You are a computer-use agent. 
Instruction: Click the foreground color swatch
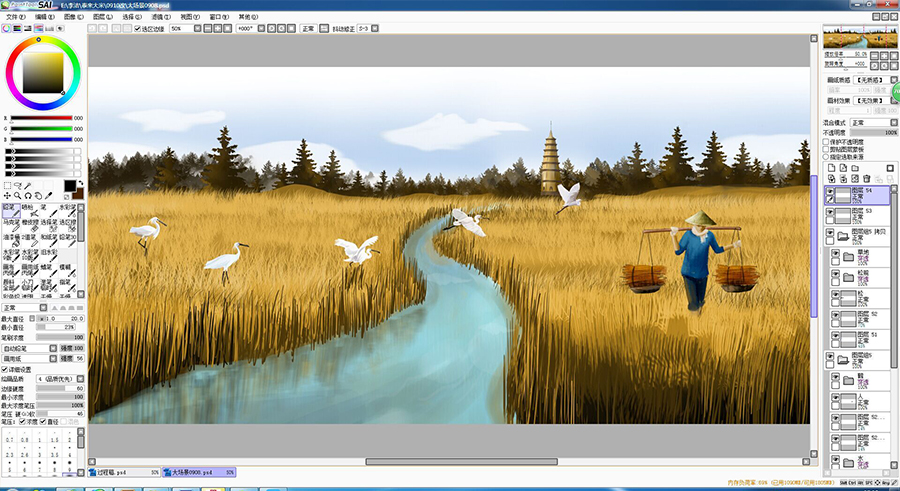pyautogui.click(x=71, y=185)
